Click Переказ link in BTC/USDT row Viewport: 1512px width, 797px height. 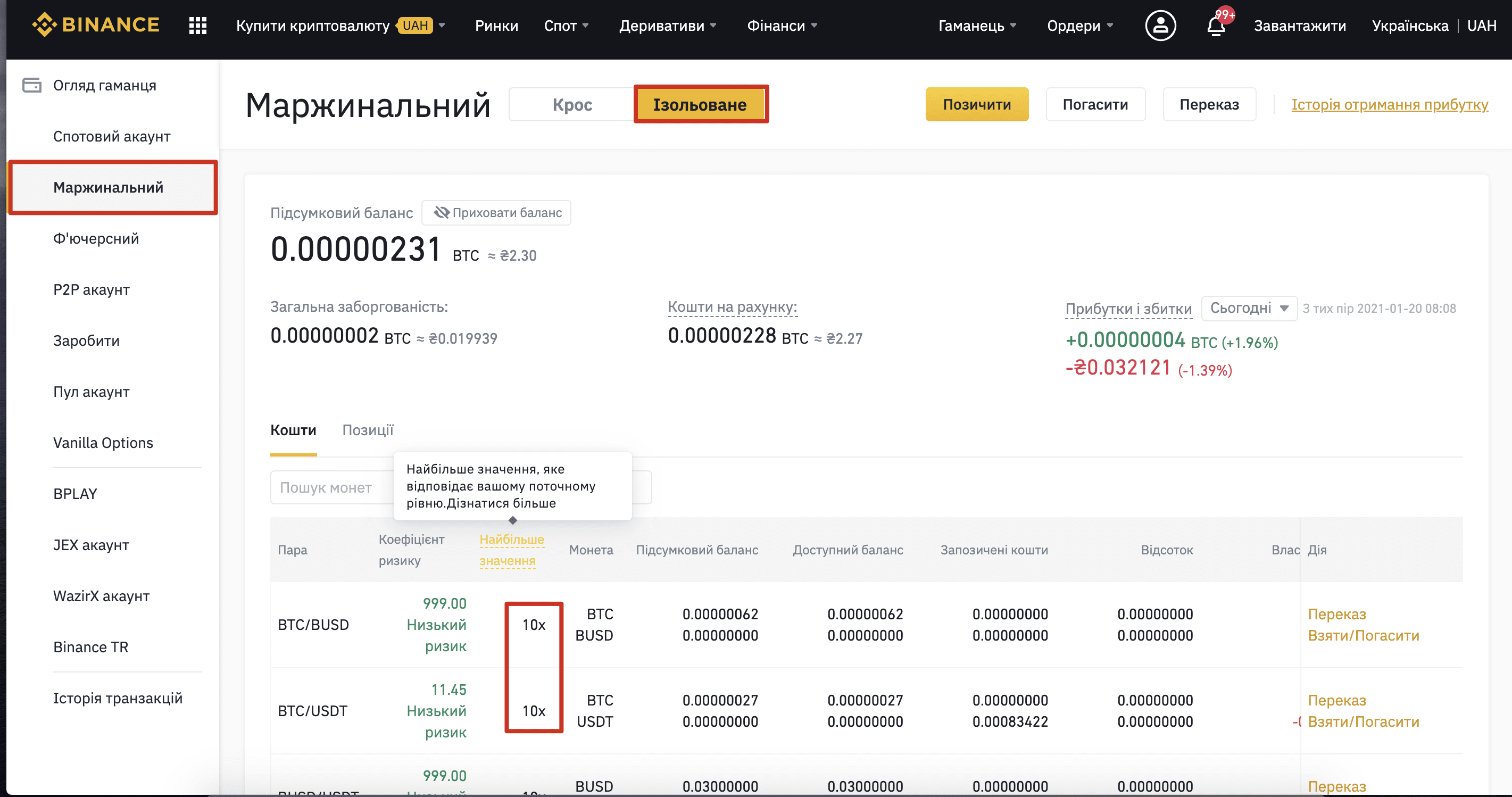point(1336,701)
